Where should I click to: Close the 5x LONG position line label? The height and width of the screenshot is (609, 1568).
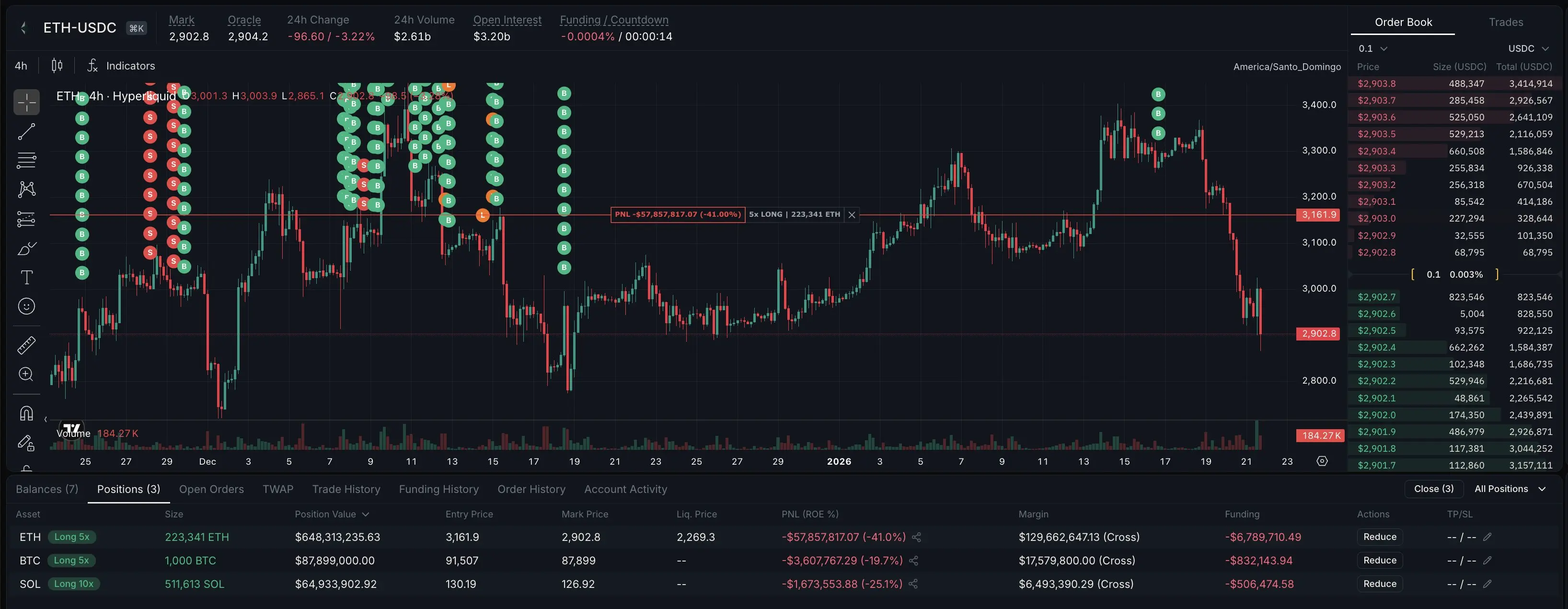[x=852, y=215]
